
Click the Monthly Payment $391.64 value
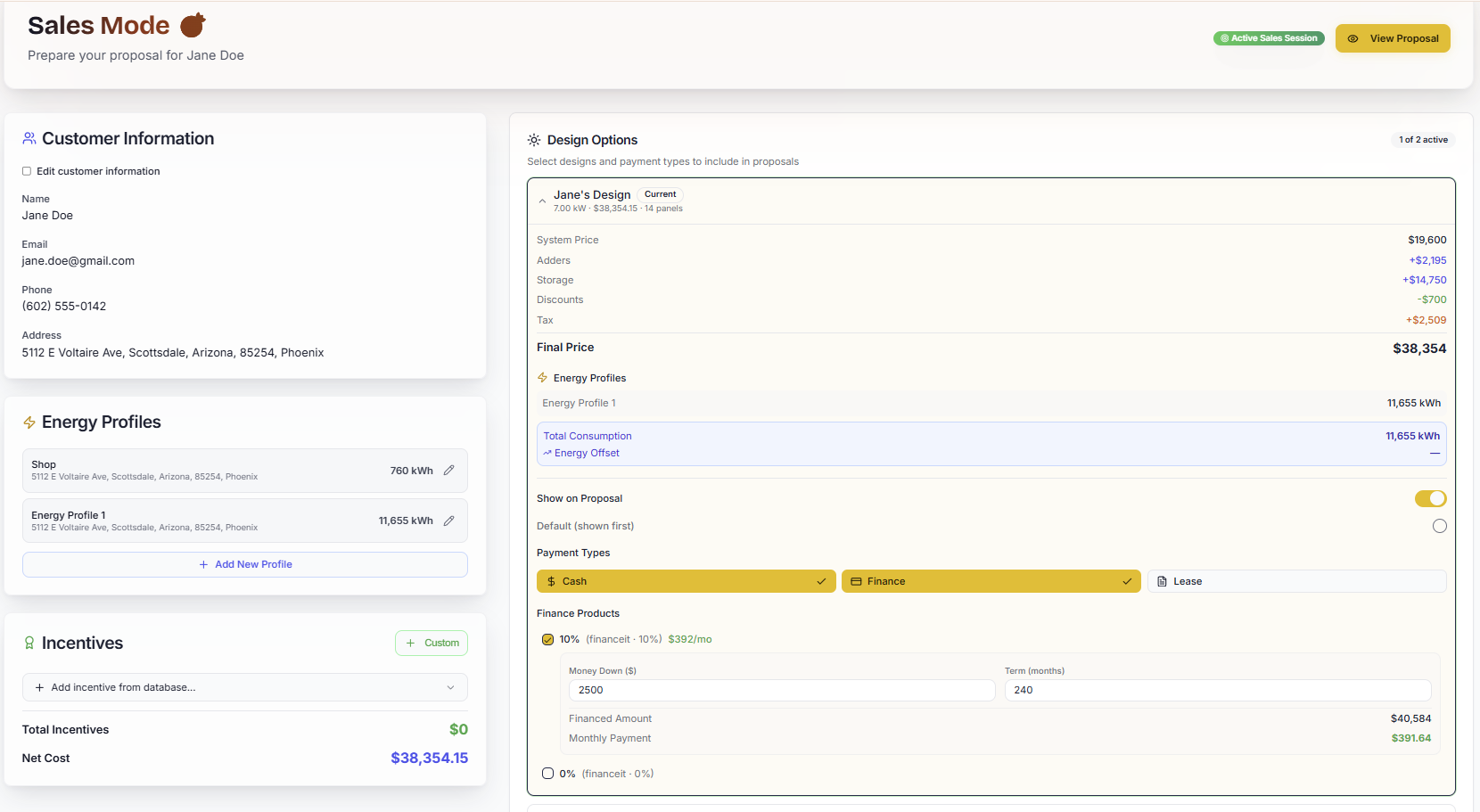[x=1411, y=738]
